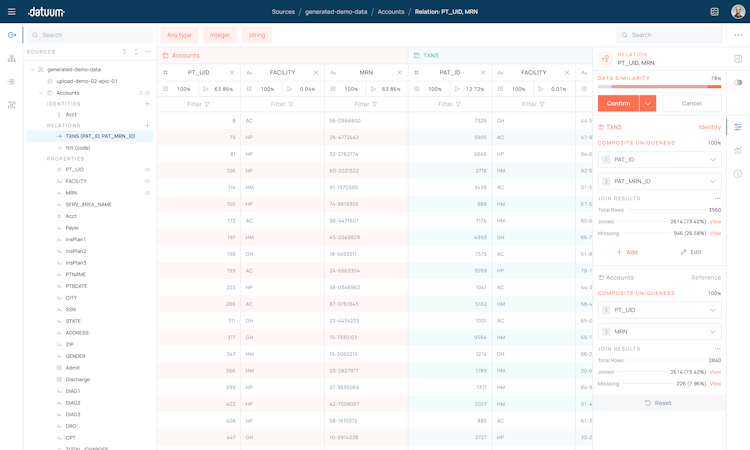Filter by string type
The height and width of the screenshot is (450, 750).
tap(257, 35)
